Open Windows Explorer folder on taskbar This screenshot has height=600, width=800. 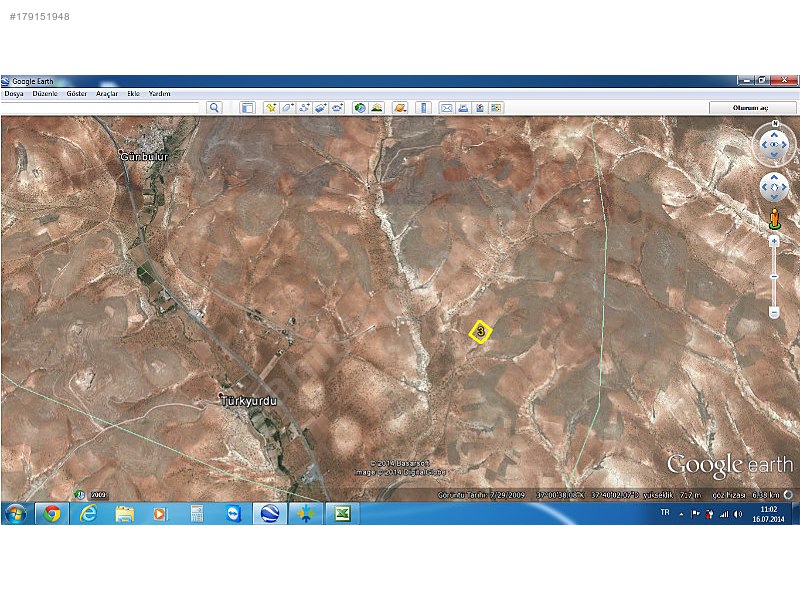tap(124, 513)
